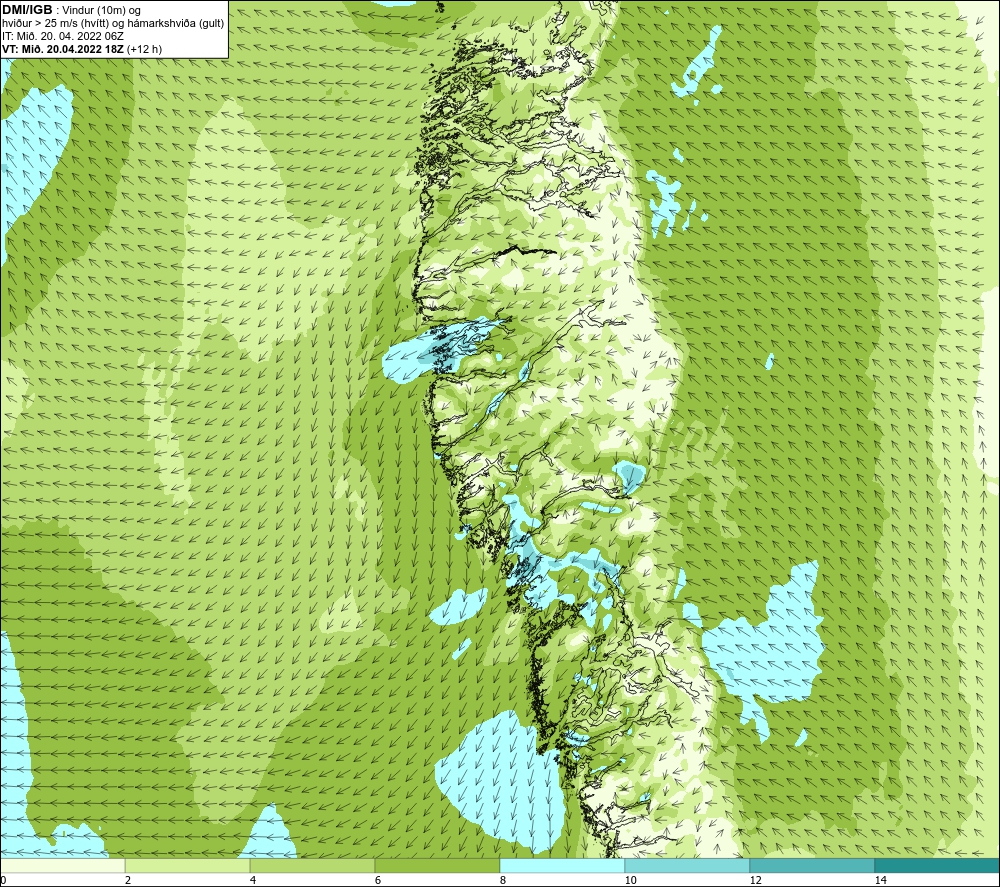Screen dimensions: 1000x887
Task: Click the palest 0–2 color bar segment
Action: pos(62,865)
